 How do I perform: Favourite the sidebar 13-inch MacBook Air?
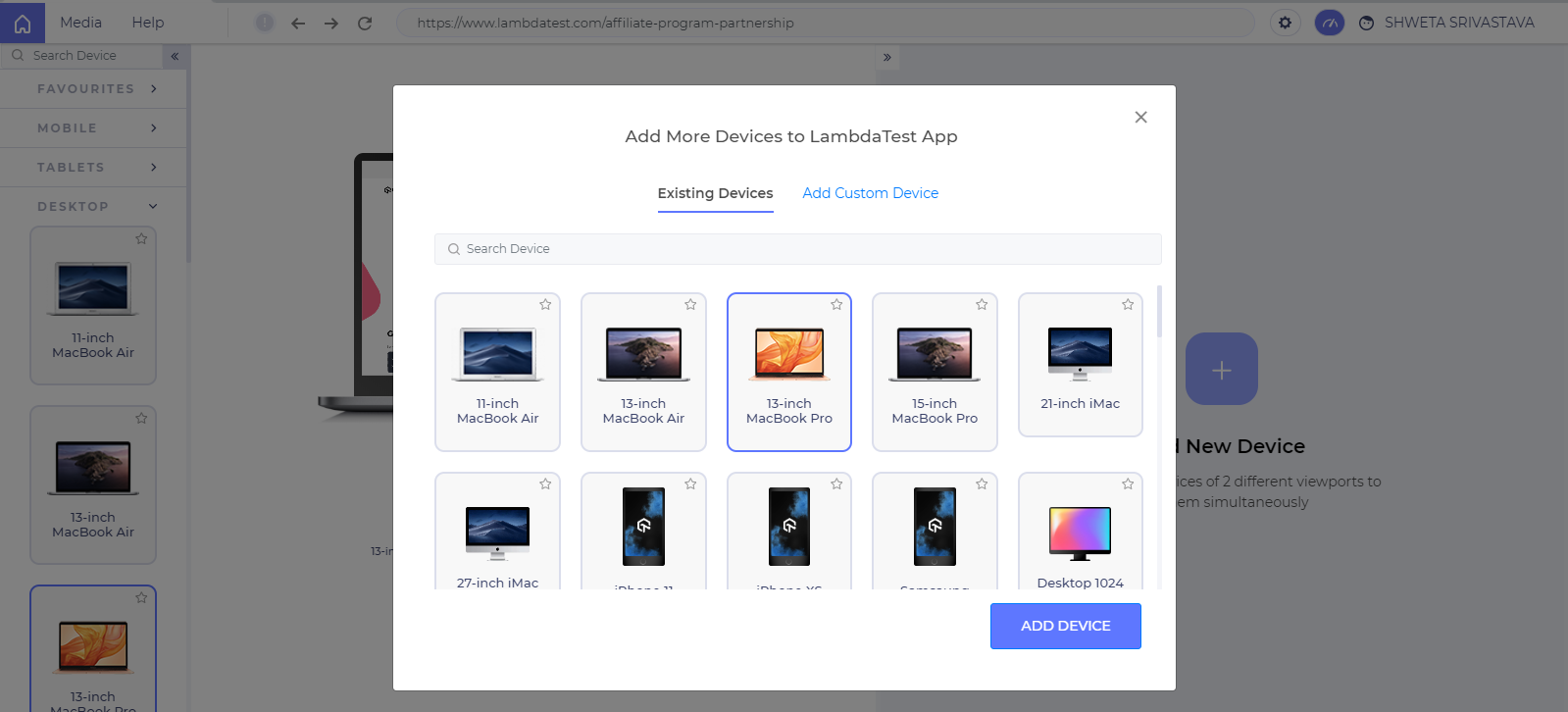point(141,418)
